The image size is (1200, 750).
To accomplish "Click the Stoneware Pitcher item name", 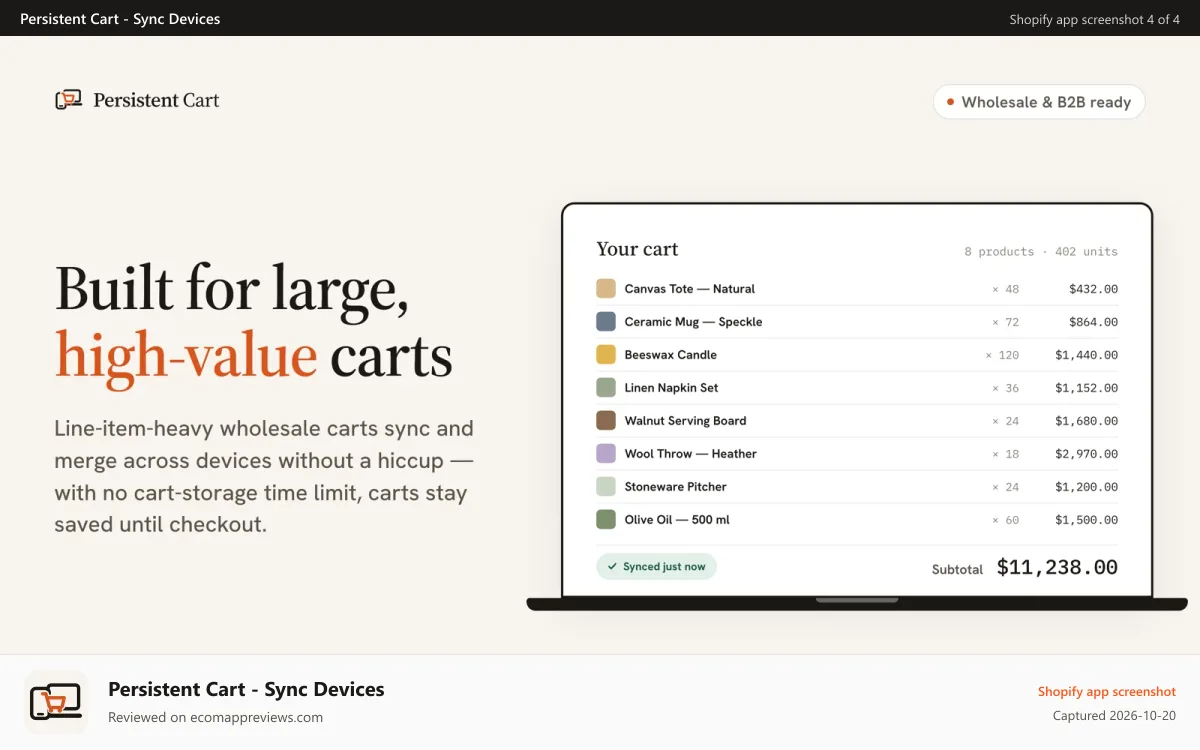I will pyautogui.click(x=676, y=487).
